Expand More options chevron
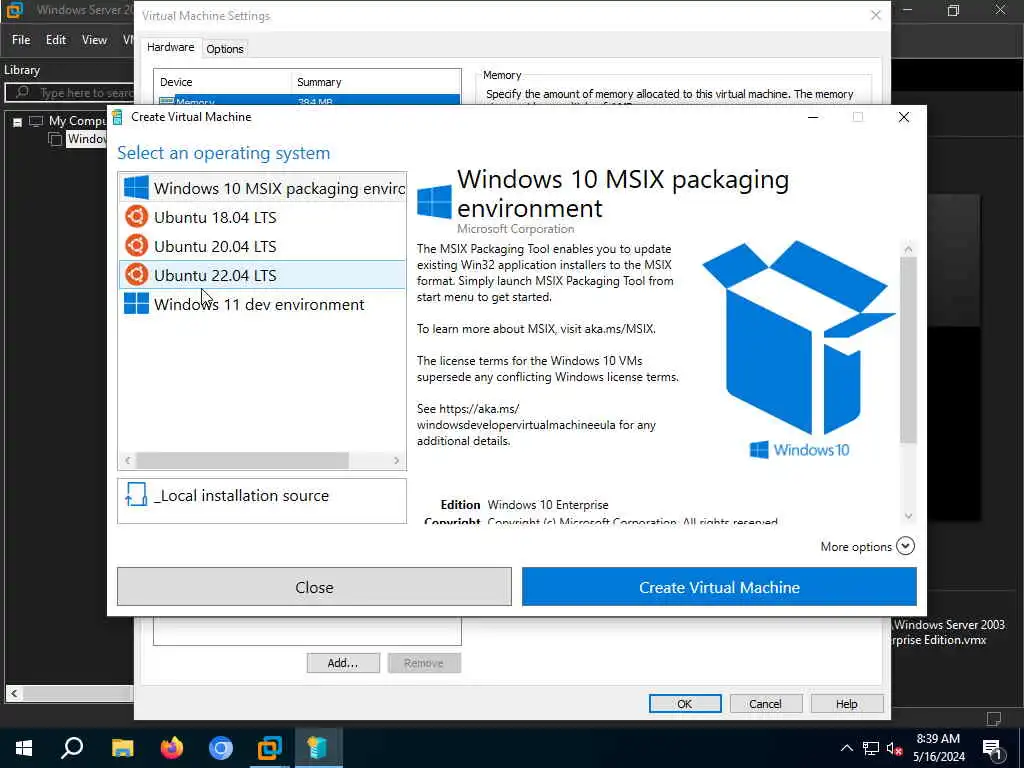Image resolution: width=1024 pixels, height=768 pixels. (x=905, y=546)
